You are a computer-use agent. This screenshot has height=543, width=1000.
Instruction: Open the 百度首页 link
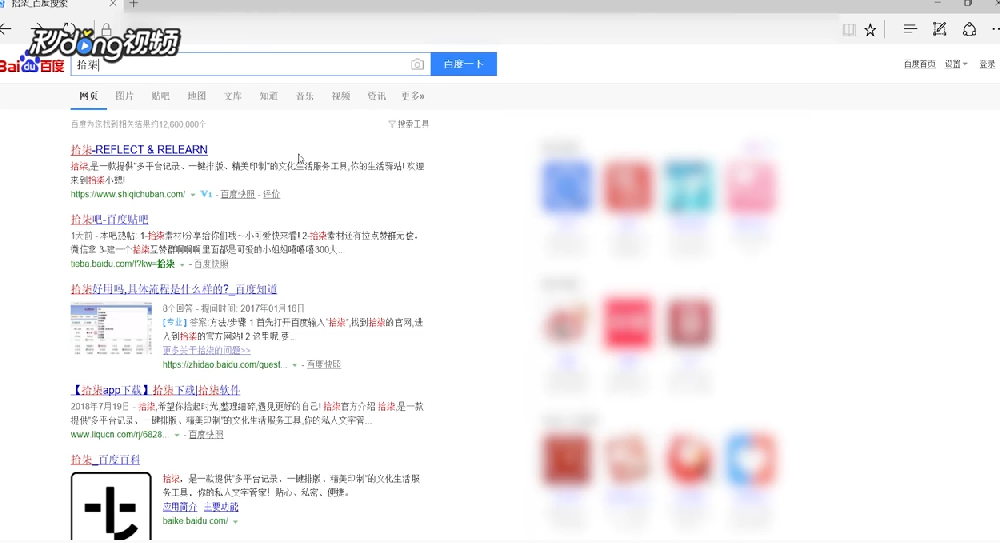(920, 64)
